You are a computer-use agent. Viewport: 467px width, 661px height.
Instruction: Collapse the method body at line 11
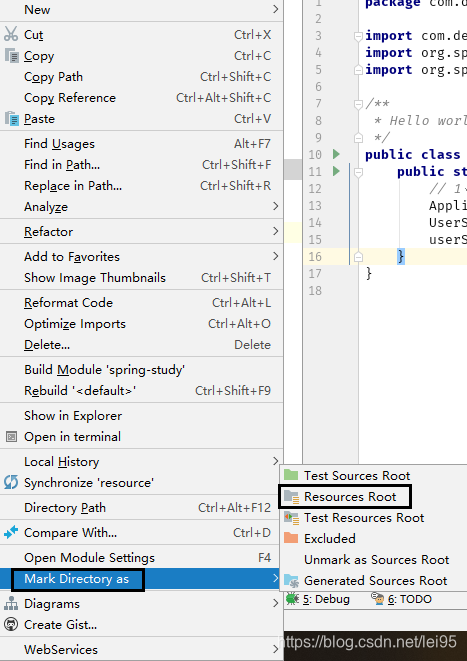358,172
